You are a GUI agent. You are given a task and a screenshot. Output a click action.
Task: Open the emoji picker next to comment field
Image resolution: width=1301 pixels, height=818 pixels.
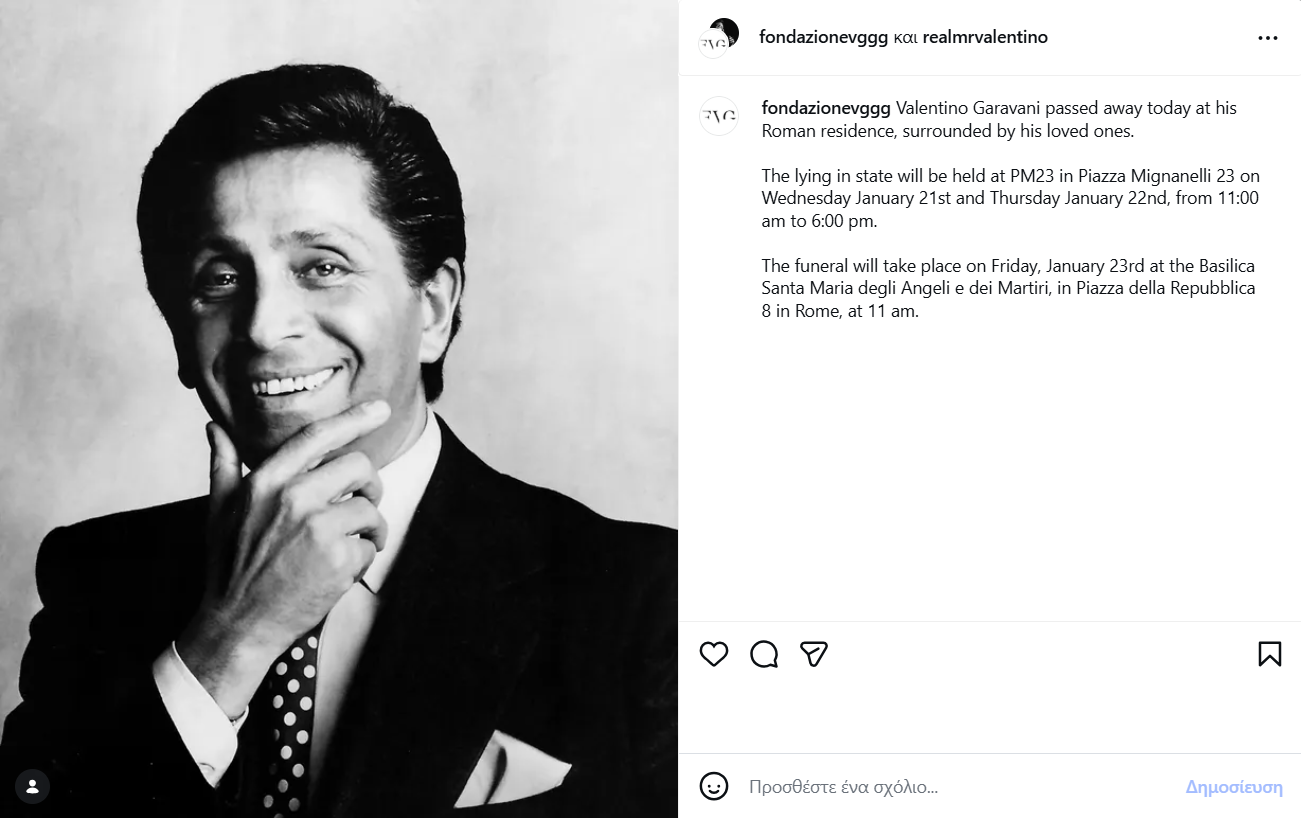point(714,786)
